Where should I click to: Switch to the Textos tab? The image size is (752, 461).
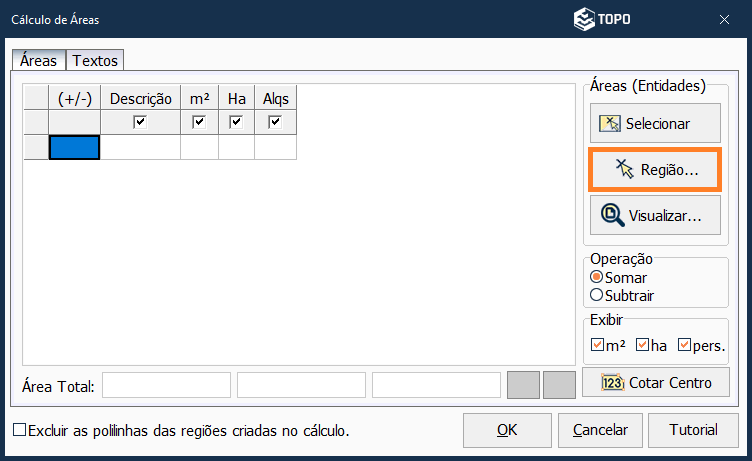click(x=95, y=61)
